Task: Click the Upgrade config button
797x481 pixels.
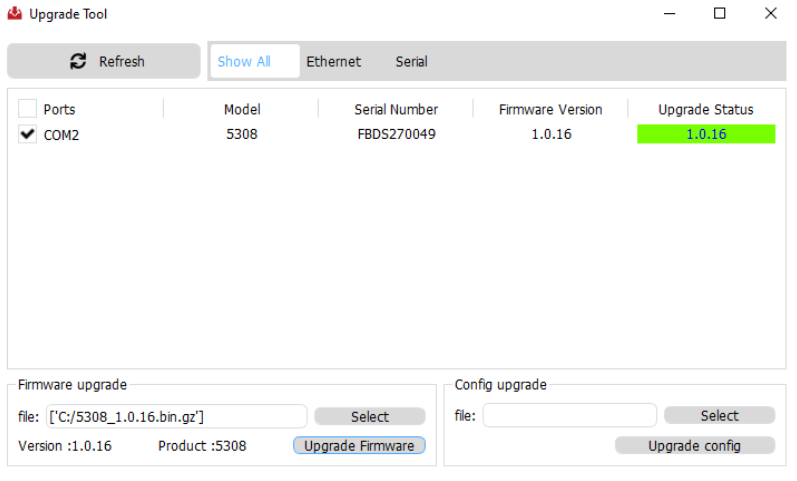Action: point(694,446)
